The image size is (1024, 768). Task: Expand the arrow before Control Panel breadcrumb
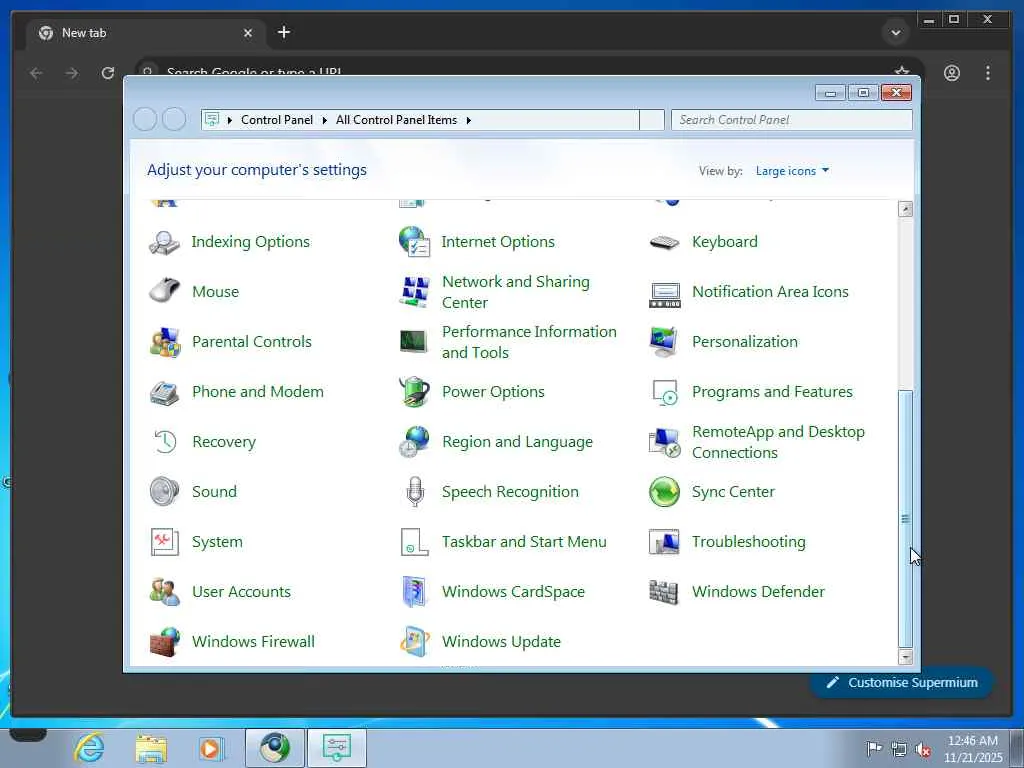coord(230,120)
